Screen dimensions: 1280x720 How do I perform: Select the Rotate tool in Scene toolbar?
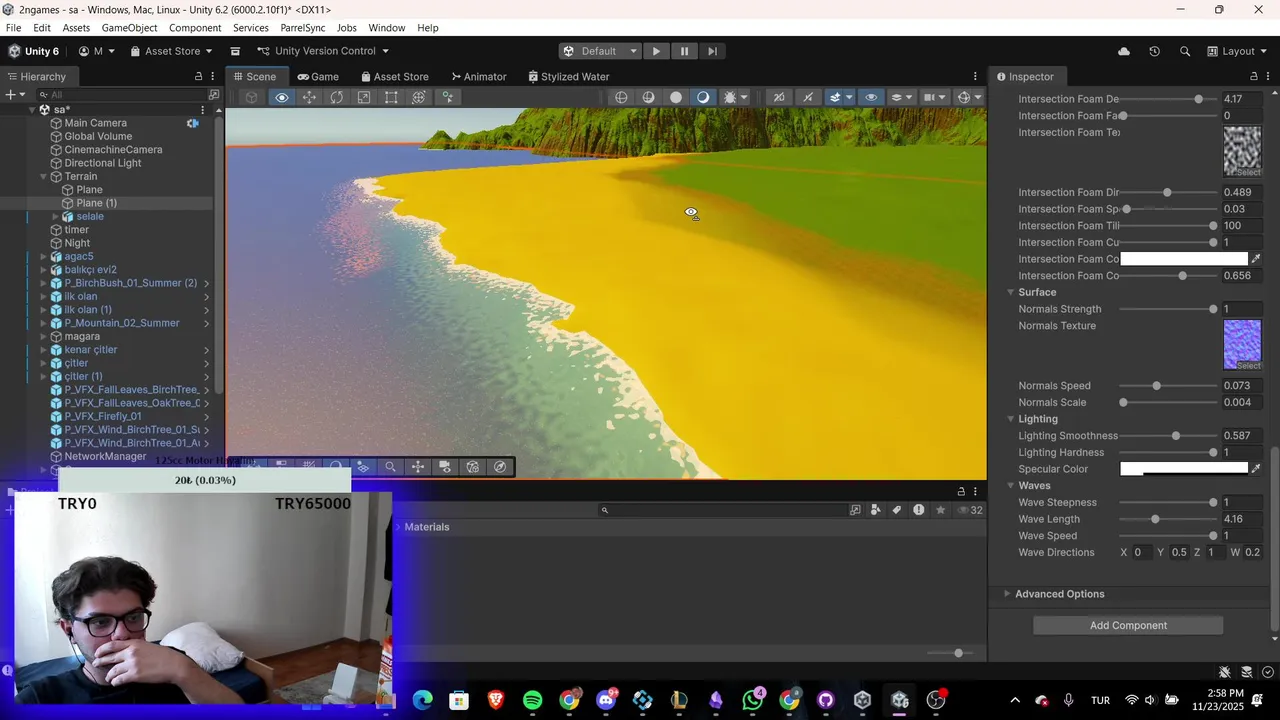point(337,97)
